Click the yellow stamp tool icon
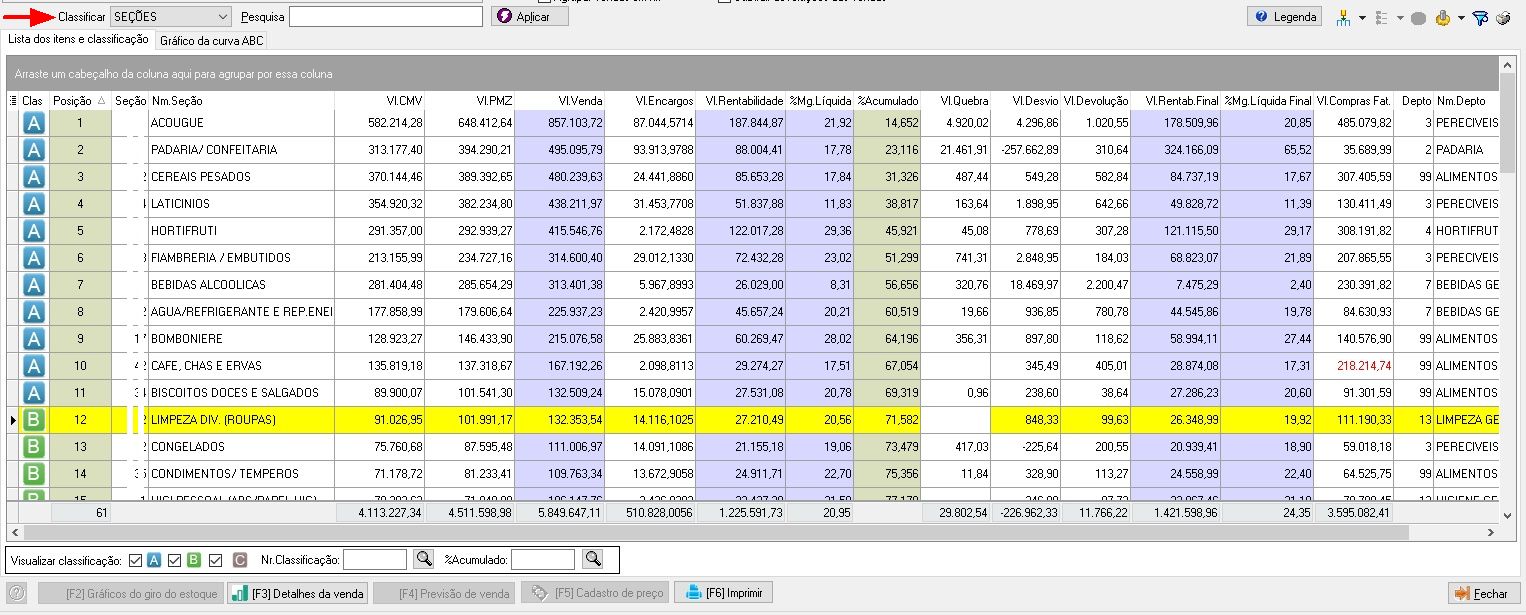 point(1442,17)
